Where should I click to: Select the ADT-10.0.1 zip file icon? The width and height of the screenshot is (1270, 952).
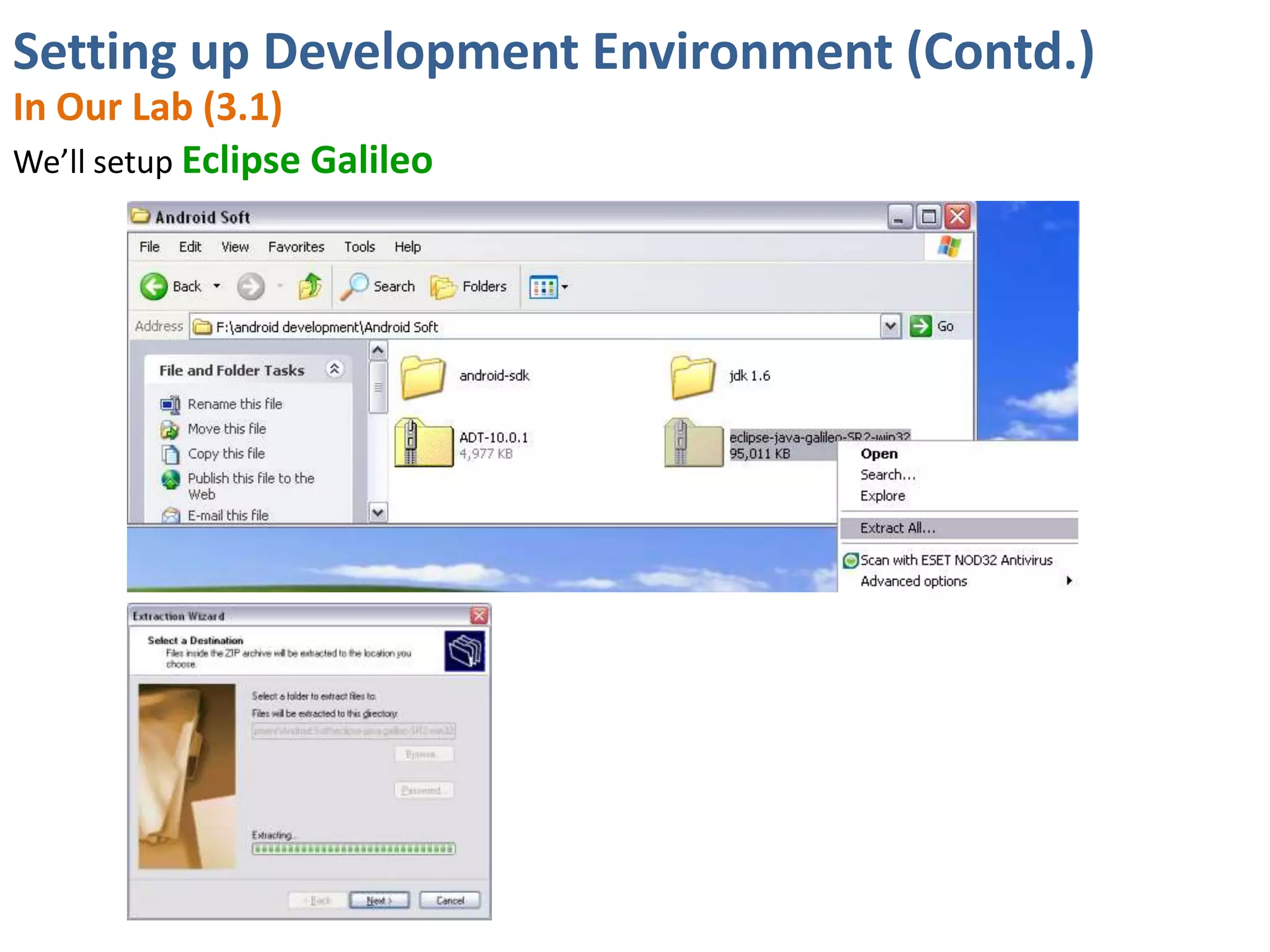424,443
